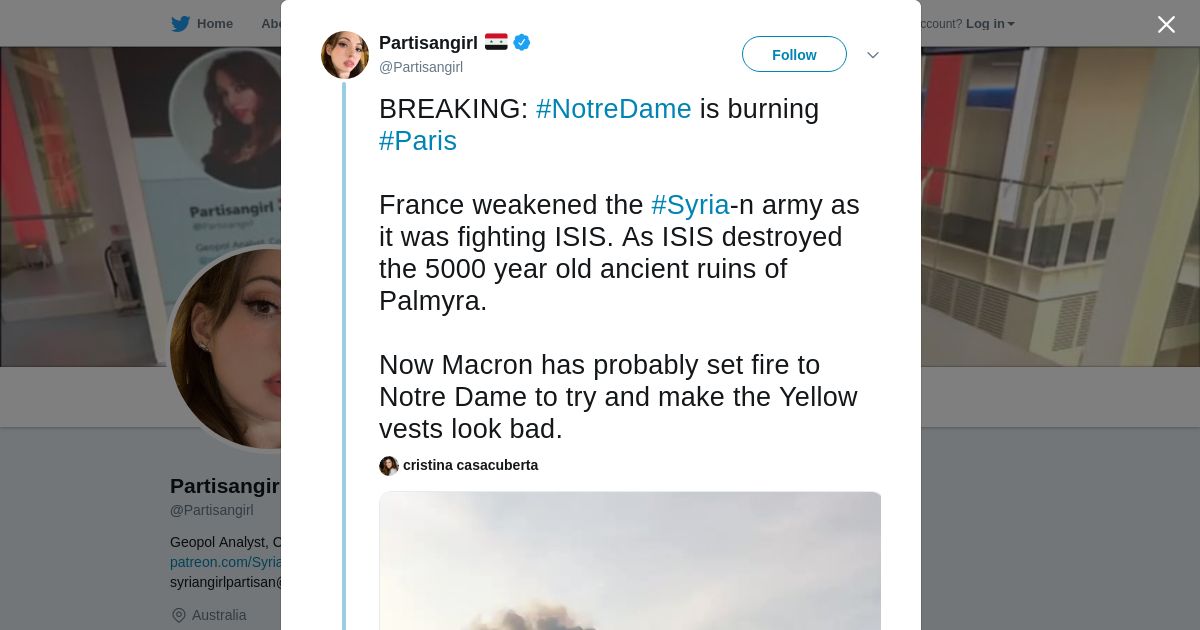Open the chevron menu next to Follow
Screen dimensions: 1200x630
tap(873, 55)
